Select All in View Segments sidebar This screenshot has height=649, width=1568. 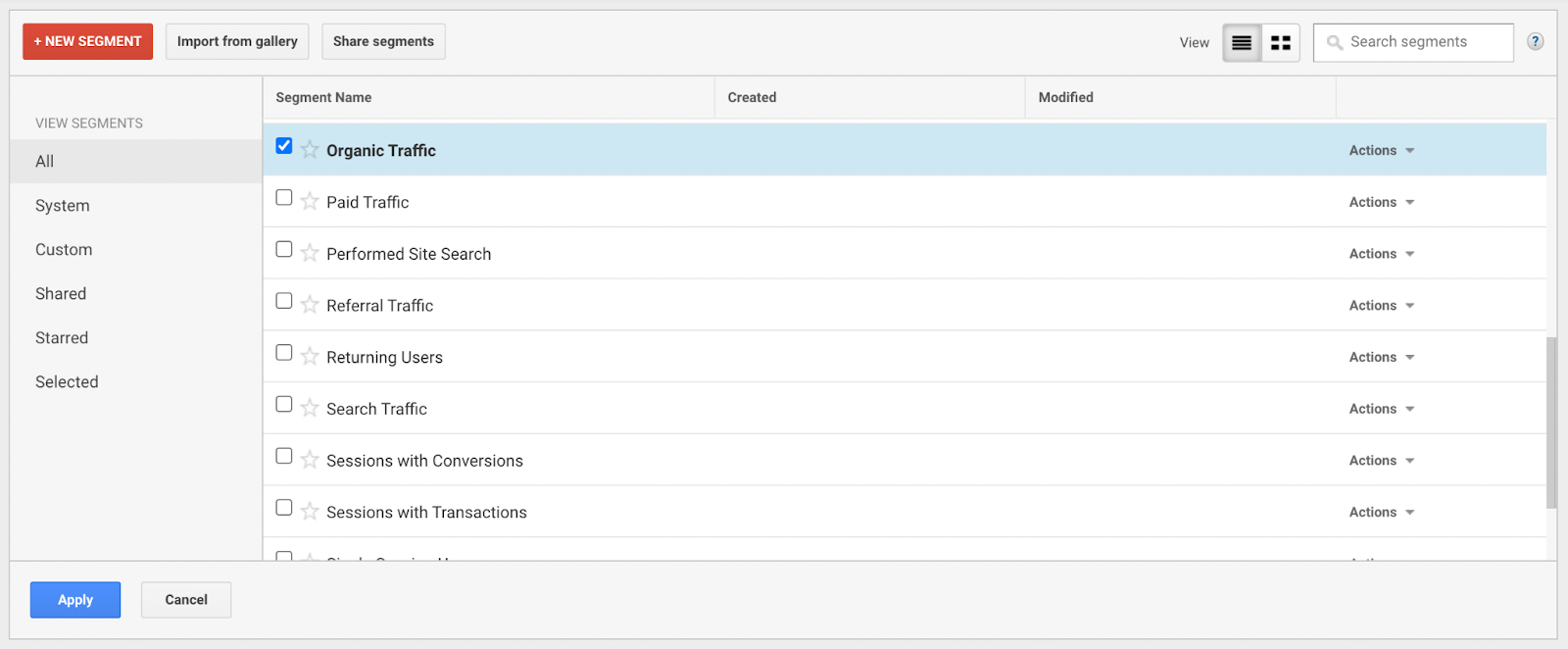click(x=136, y=162)
